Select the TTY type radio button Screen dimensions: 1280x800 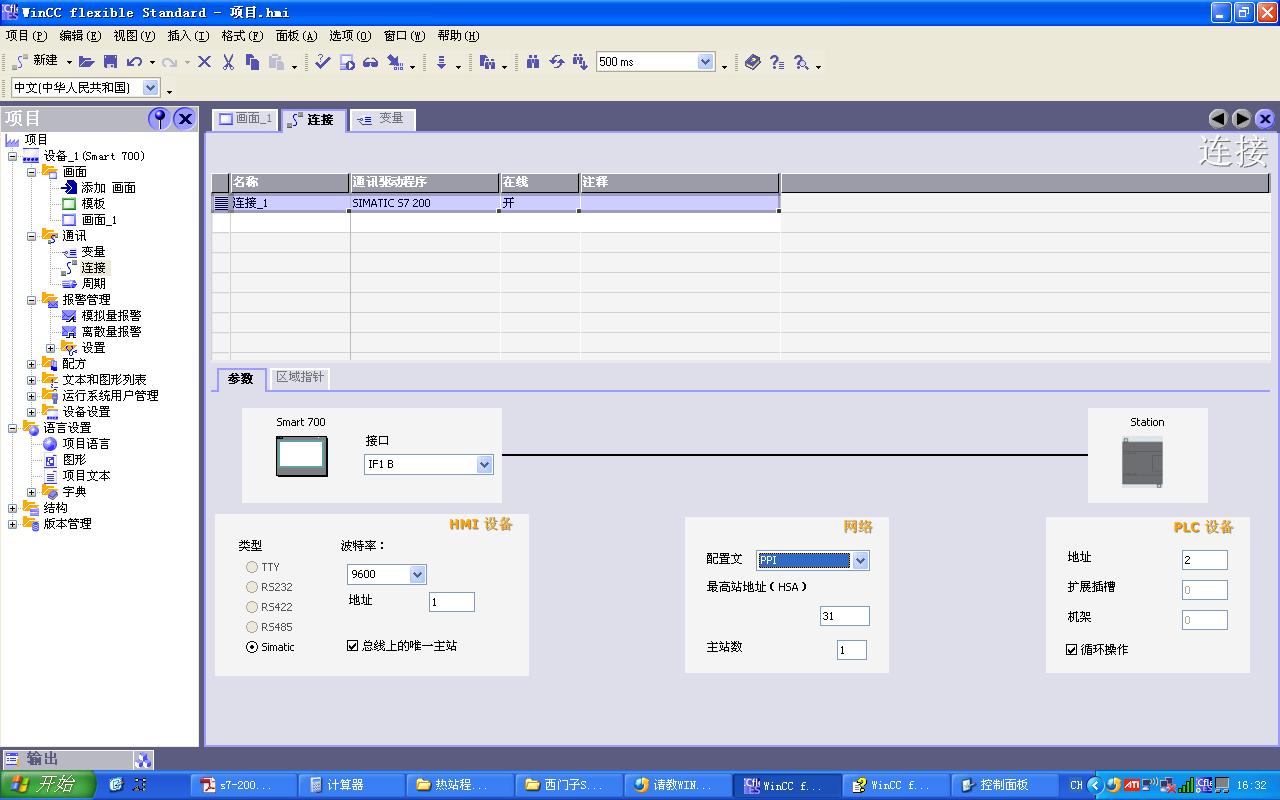coord(252,567)
